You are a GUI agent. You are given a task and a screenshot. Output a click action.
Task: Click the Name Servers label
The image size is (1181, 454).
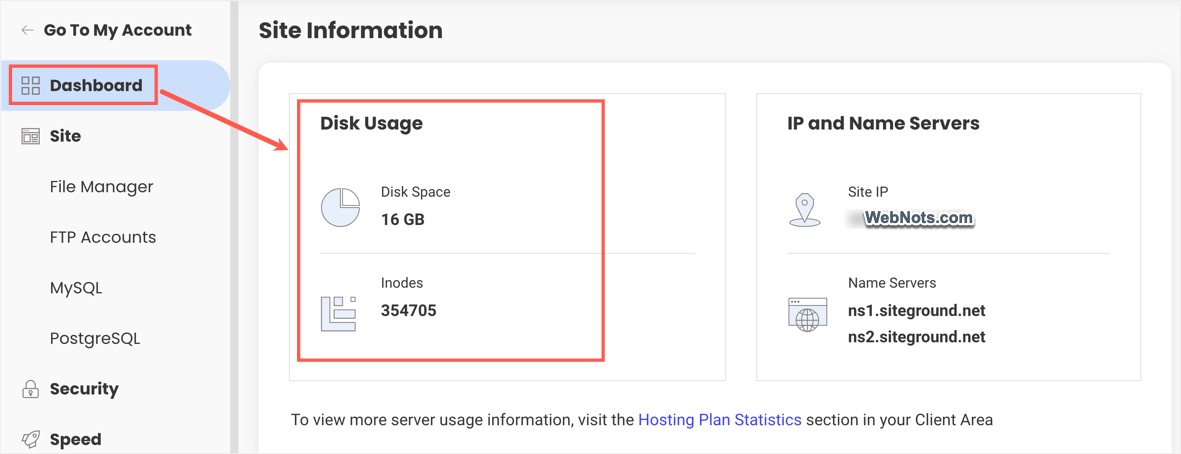[892, 283]
